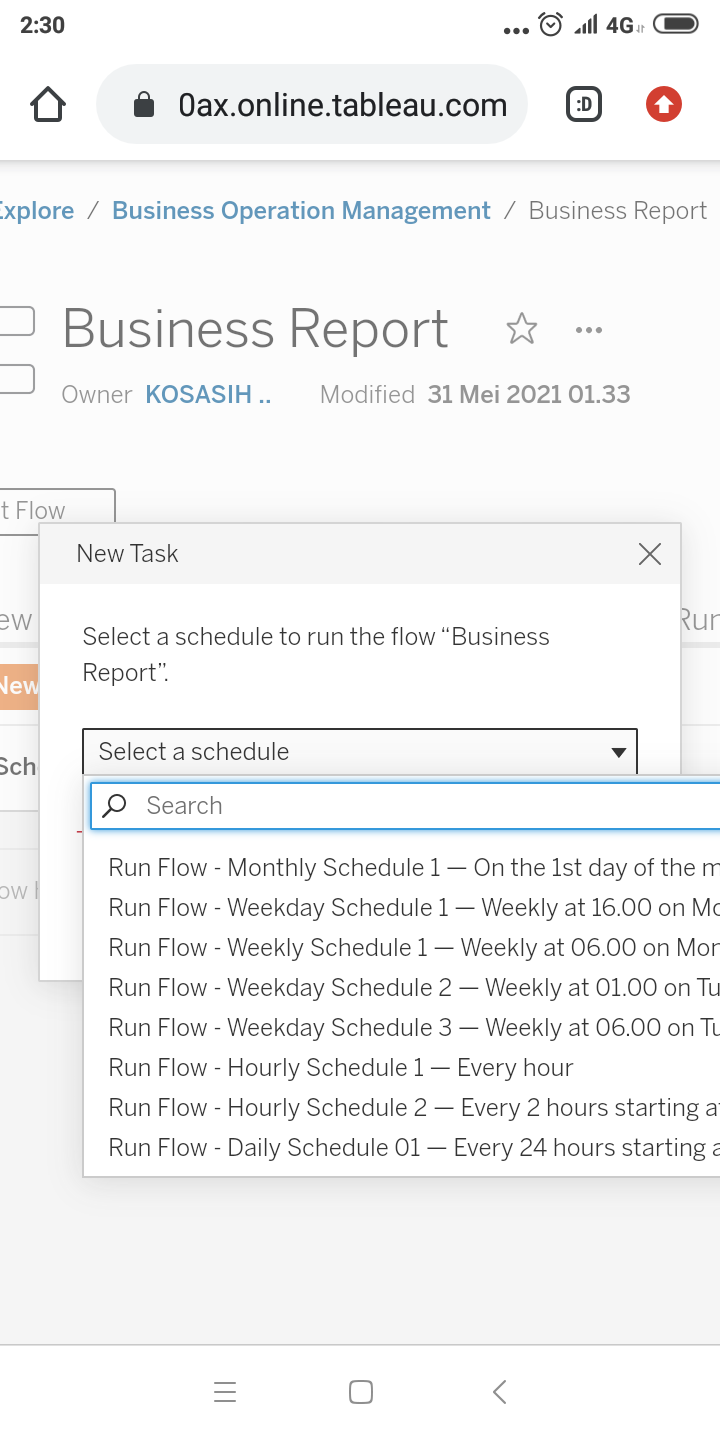Click the Home icon in the browser toolbar
Viewport: 720px width, 1440px height.
click(47, 103)
